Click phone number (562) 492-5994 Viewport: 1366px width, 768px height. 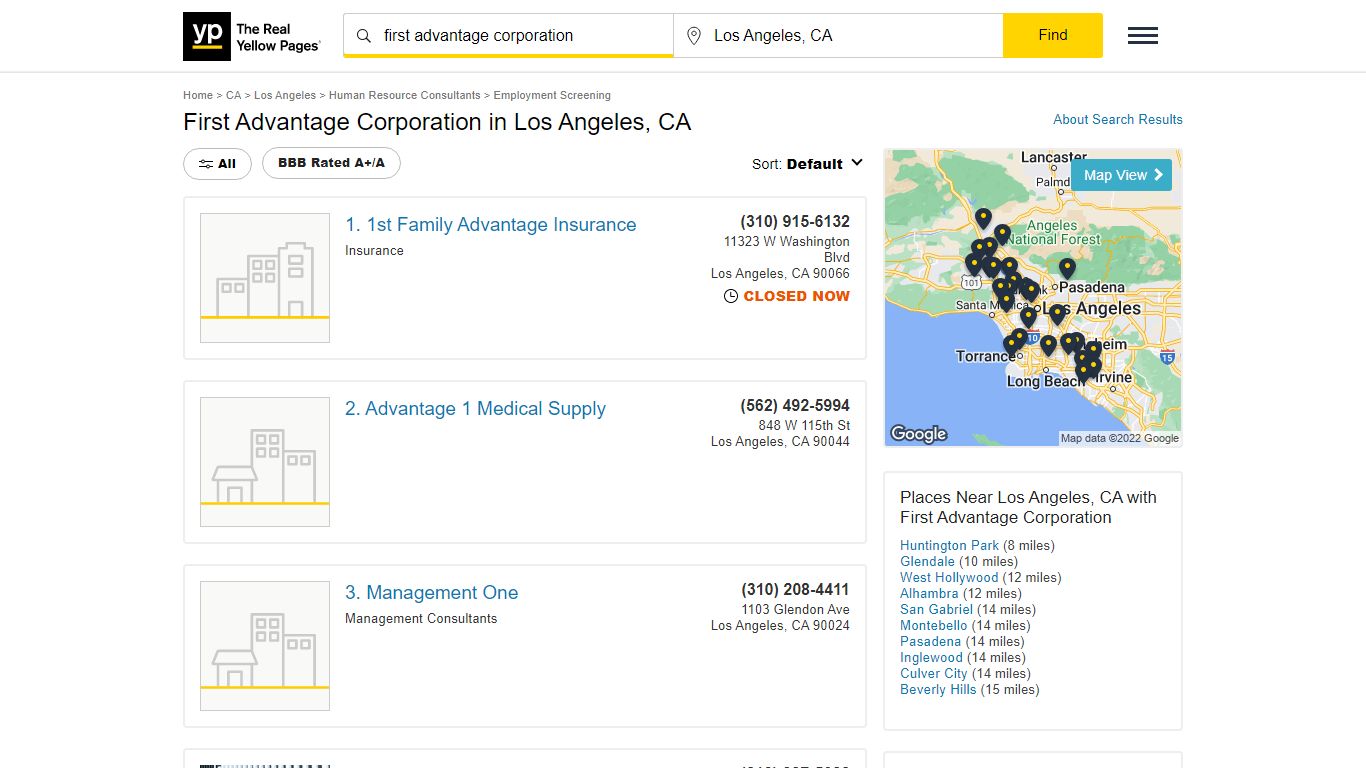click(x=795, y=405)
